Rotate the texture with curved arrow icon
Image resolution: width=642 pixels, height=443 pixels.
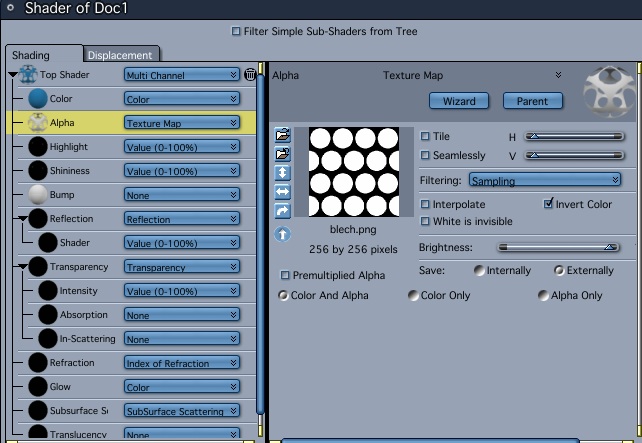point(283,211)
